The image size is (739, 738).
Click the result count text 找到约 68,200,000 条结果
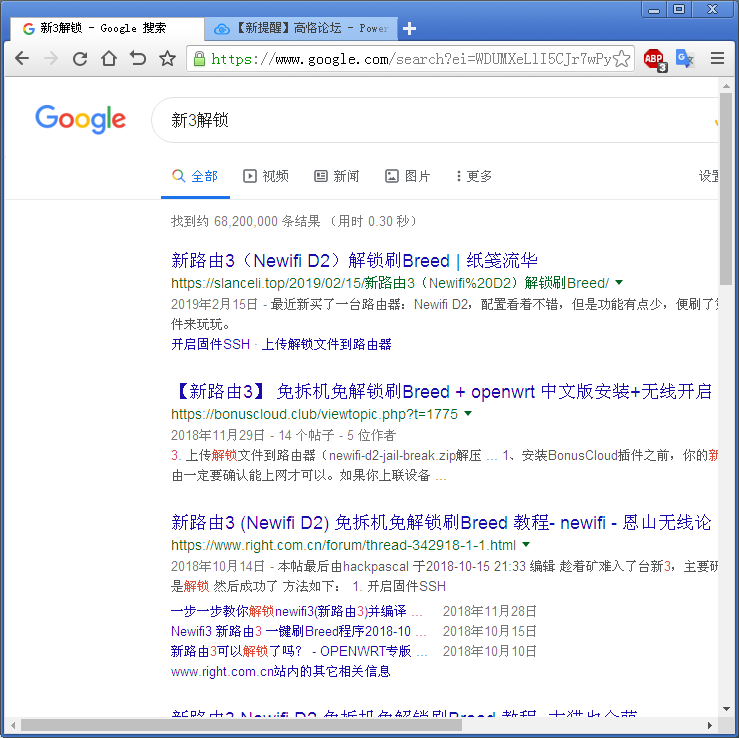coord(246,221)
